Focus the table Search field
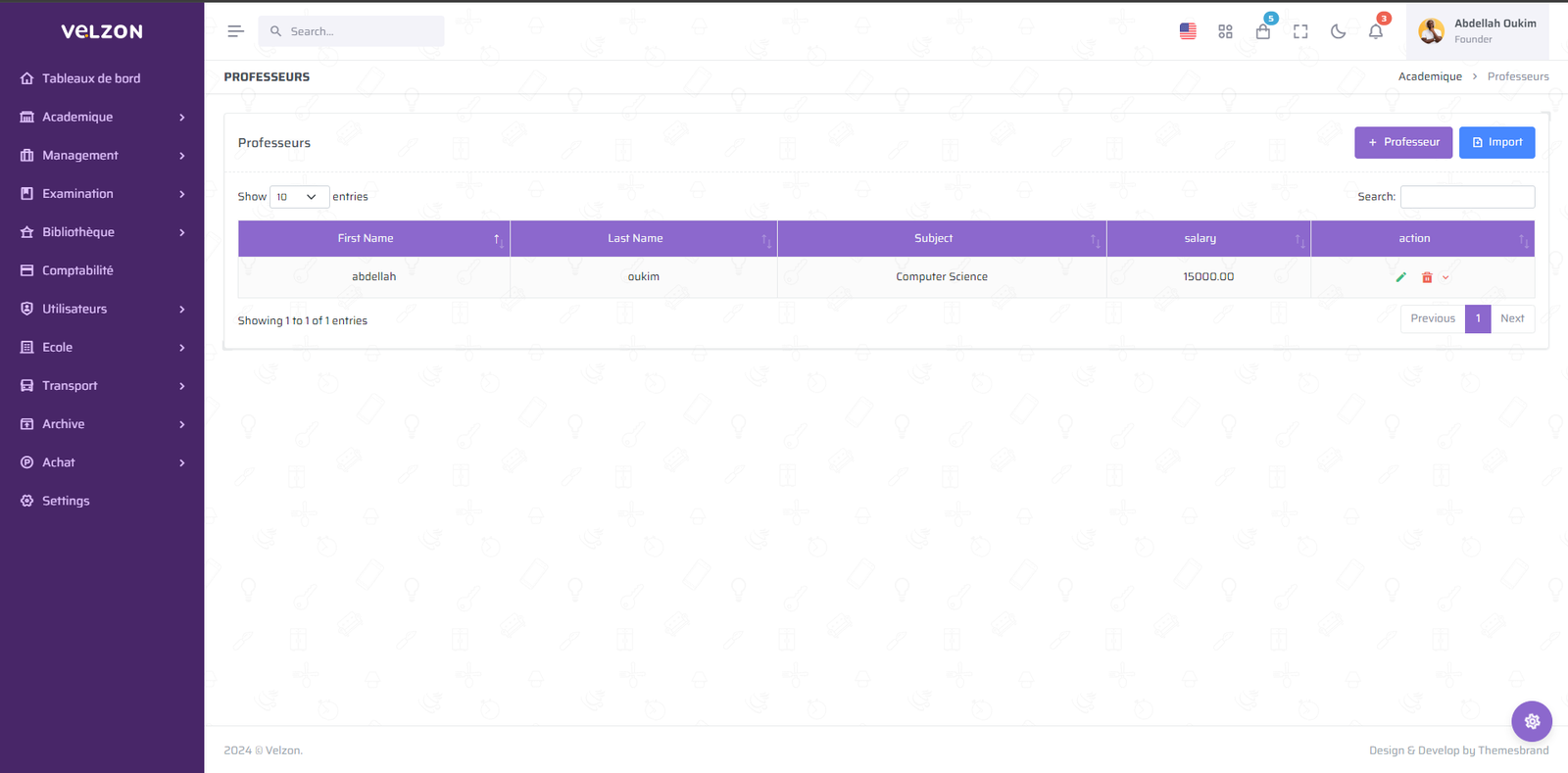The image size is (1568, 773). point(1467,197)
